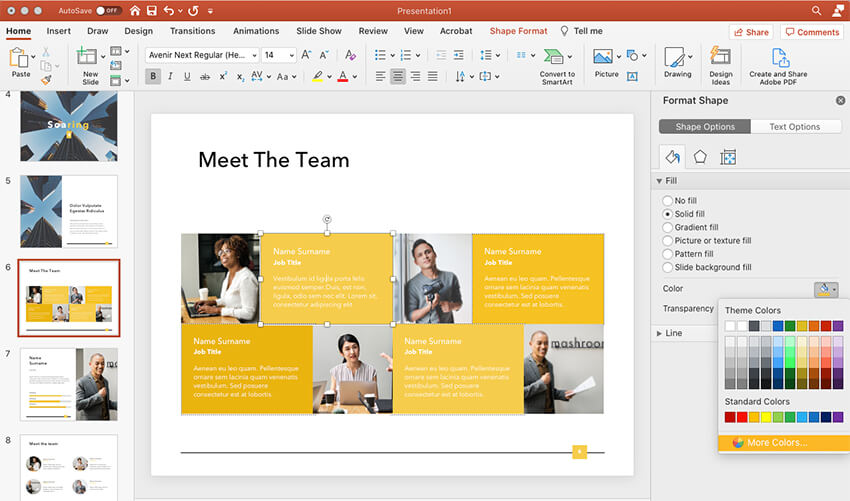Open the font size dropdown
The width and height of the screenshot is (850, 501).
(x=292, y=55)
